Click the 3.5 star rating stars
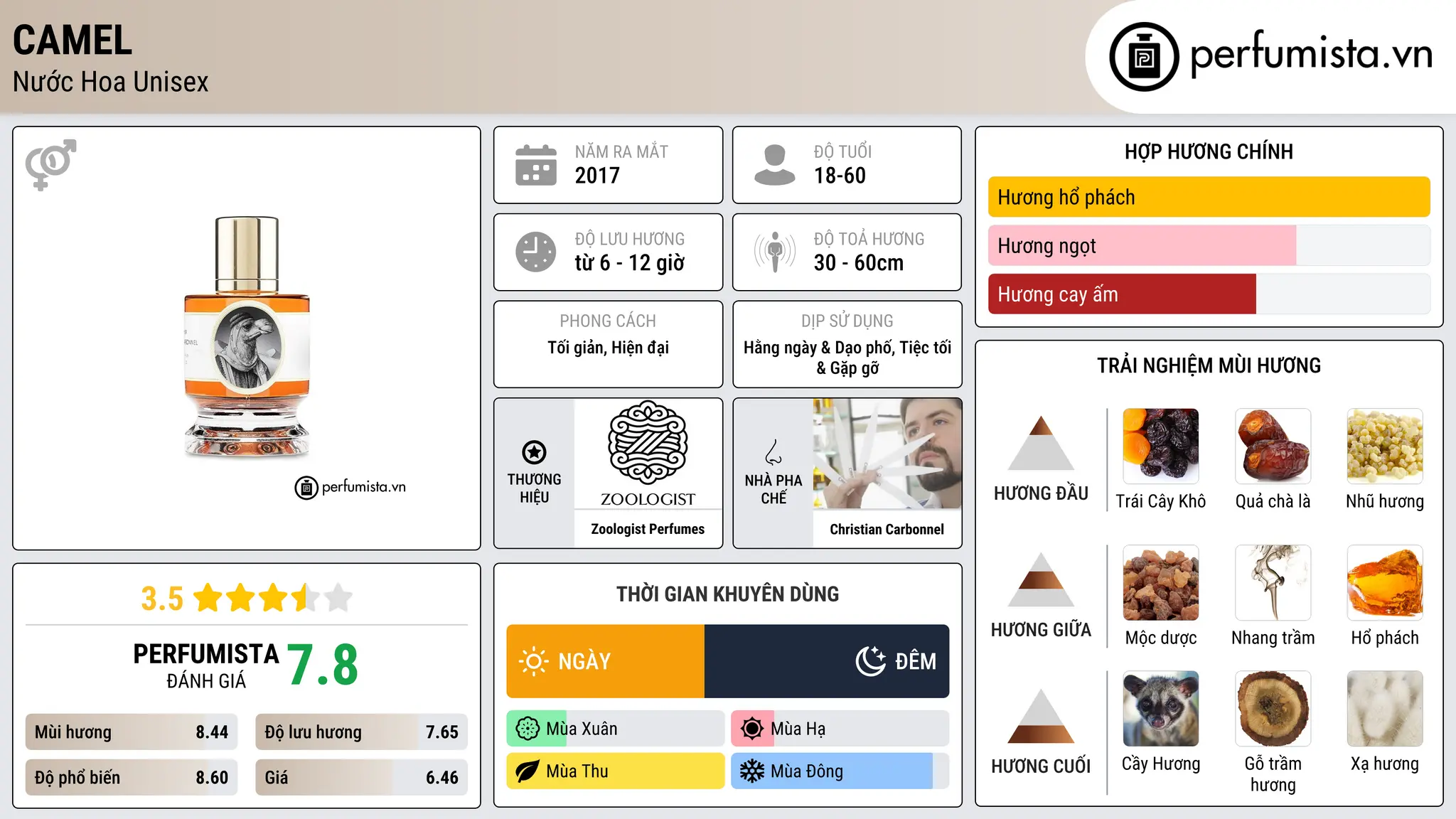Viewport: 1456px width, 819px height. click(273, 598)
